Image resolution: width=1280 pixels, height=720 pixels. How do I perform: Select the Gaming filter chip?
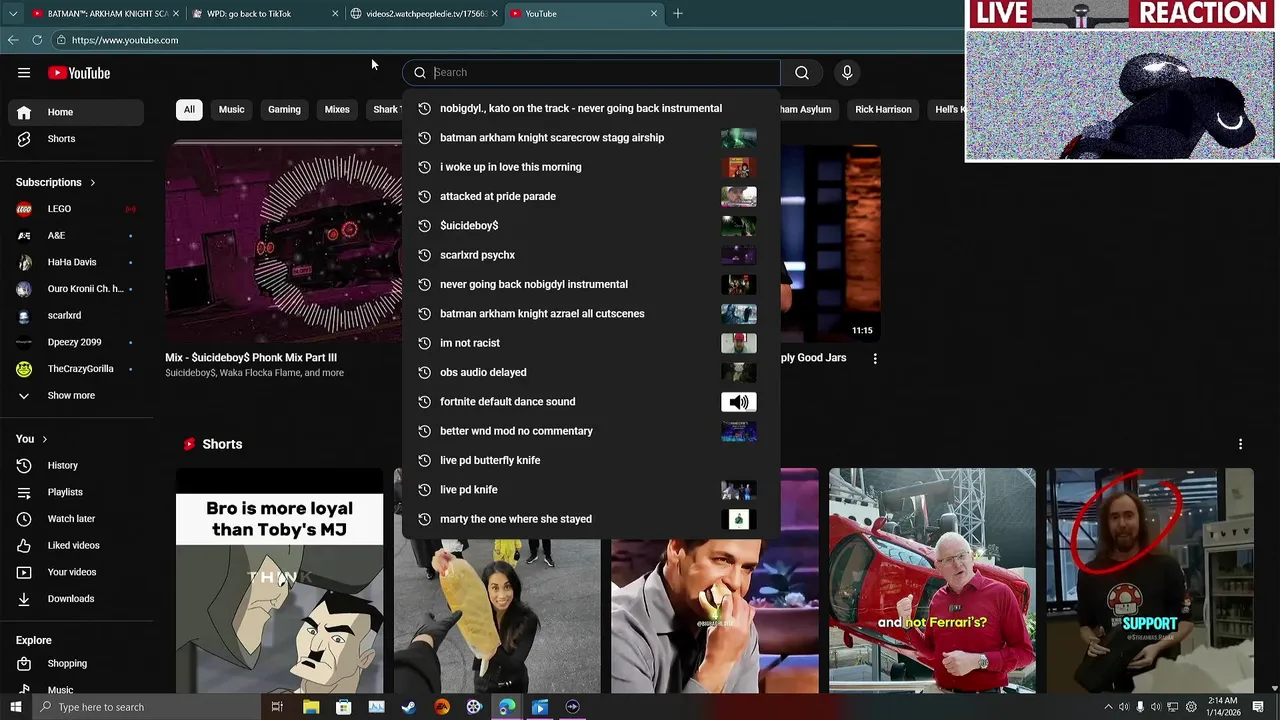pos(284,109)
